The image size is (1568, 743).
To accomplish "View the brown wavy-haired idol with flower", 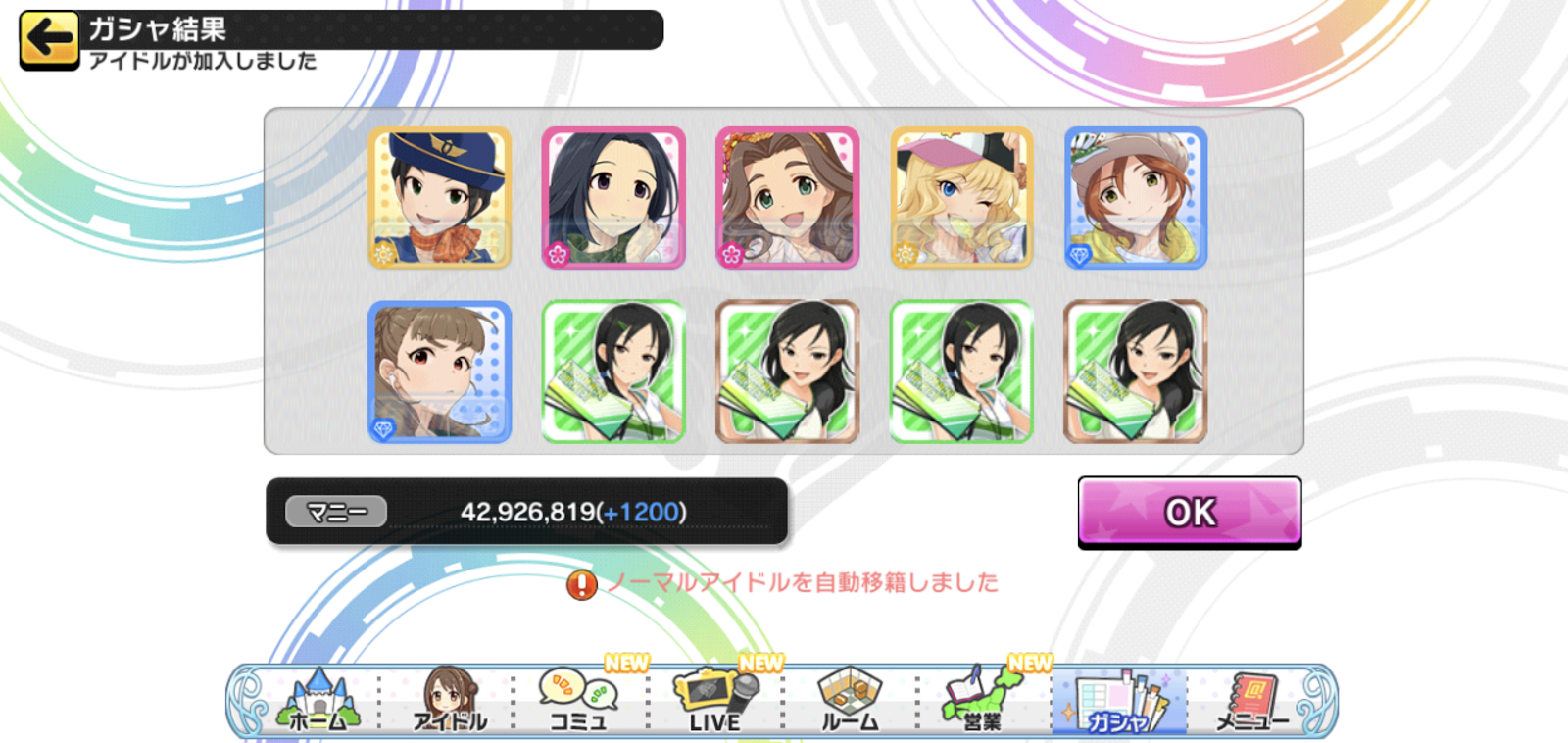I will [x=787, y=198].
